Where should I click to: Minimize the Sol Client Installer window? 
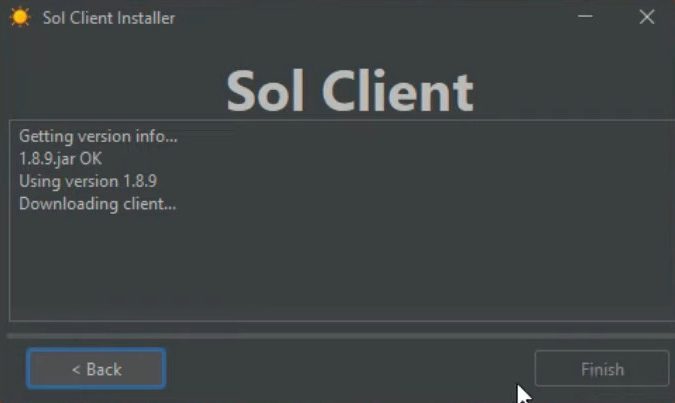coord(585,17)
